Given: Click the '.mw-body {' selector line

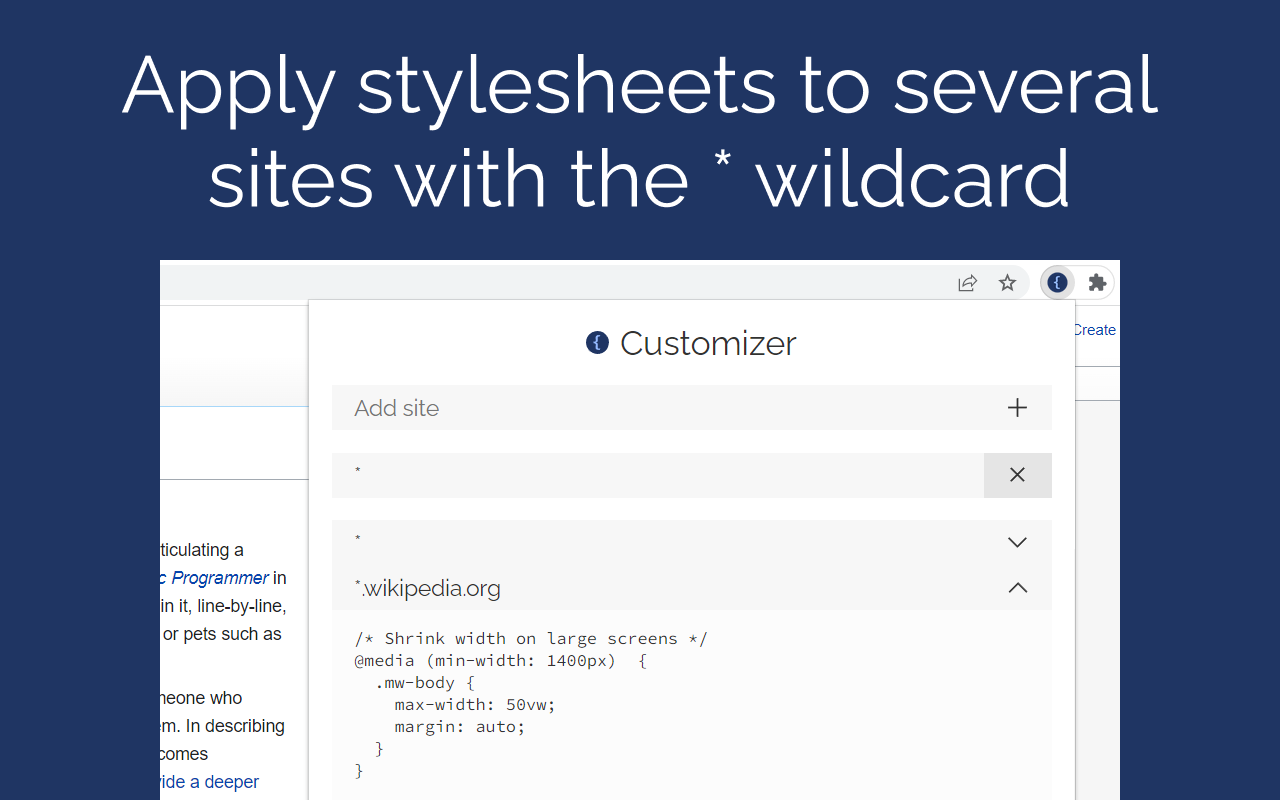Looking at the screenshot, I should coord(425,682).
